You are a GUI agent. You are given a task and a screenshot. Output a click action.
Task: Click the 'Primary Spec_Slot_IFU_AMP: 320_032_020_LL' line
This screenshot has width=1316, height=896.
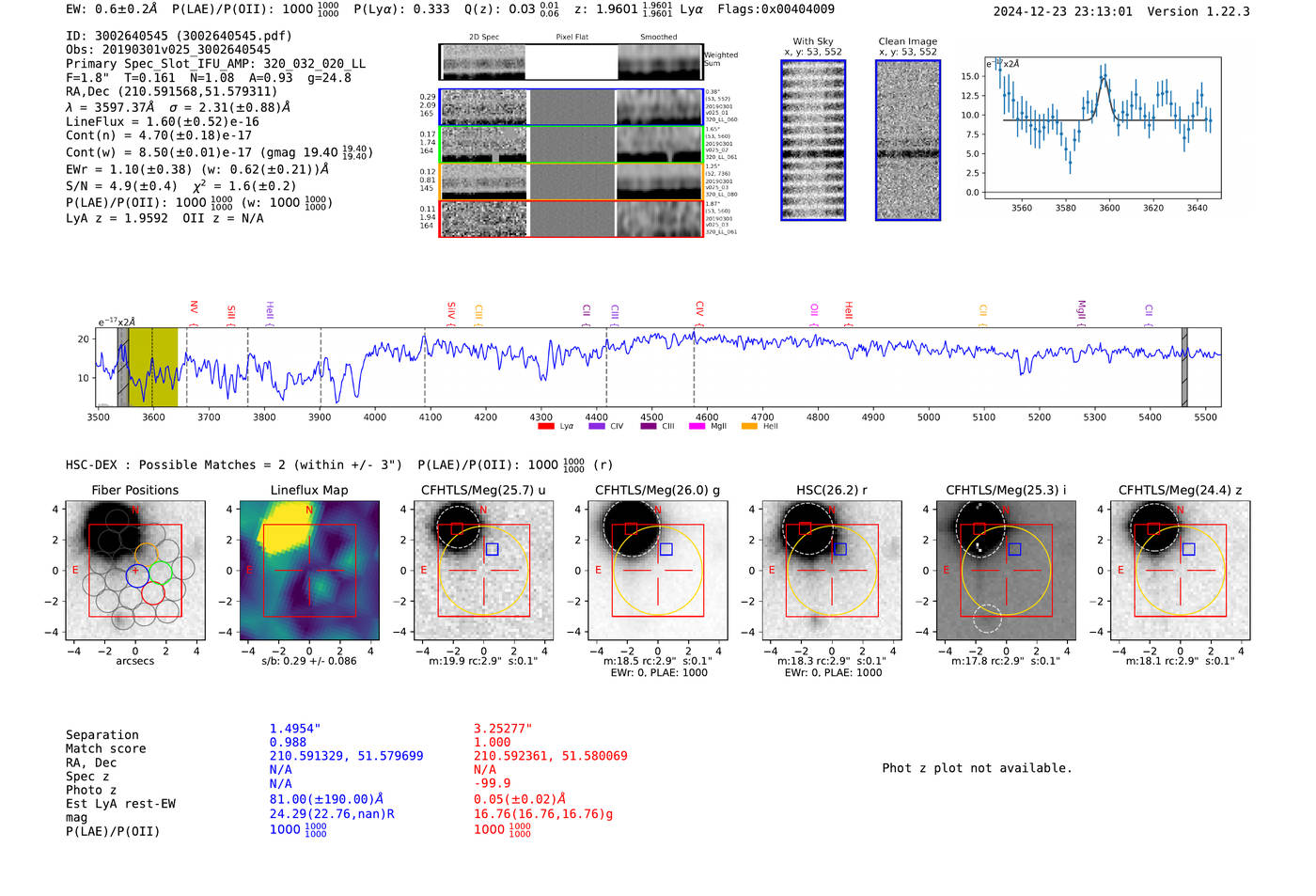click(x=216, y=64)
